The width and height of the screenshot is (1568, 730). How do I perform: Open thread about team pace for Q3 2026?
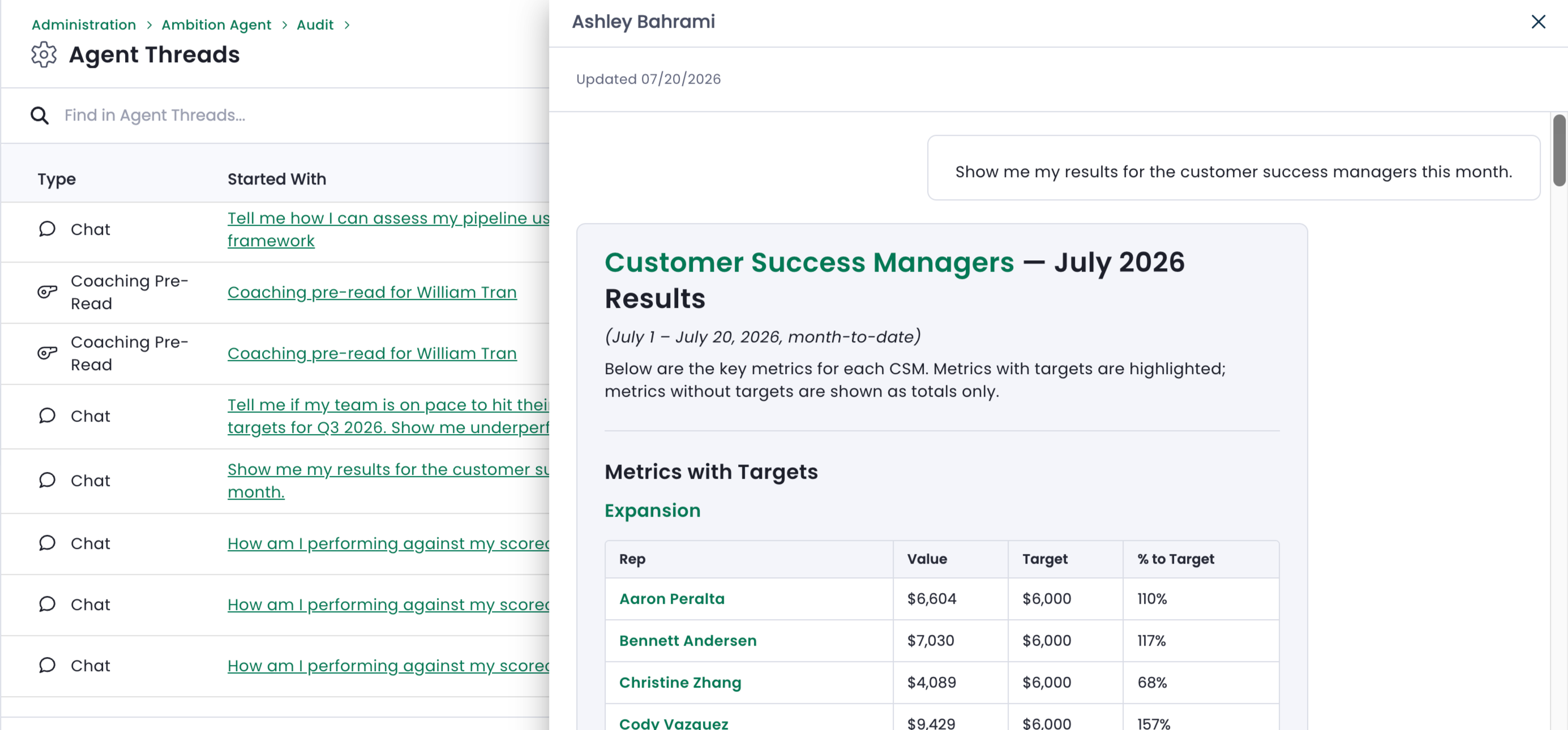point(388,416)
